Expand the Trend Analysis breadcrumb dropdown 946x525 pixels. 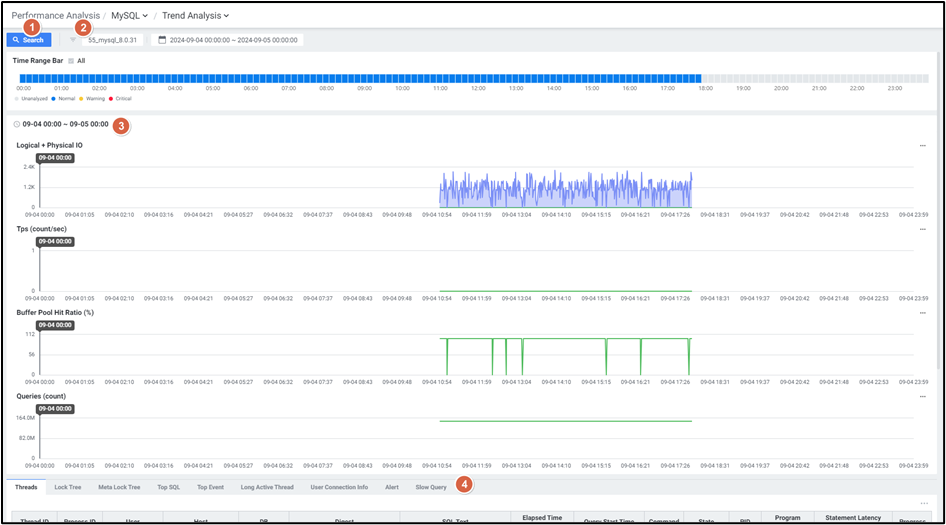[x=196, y=15]
